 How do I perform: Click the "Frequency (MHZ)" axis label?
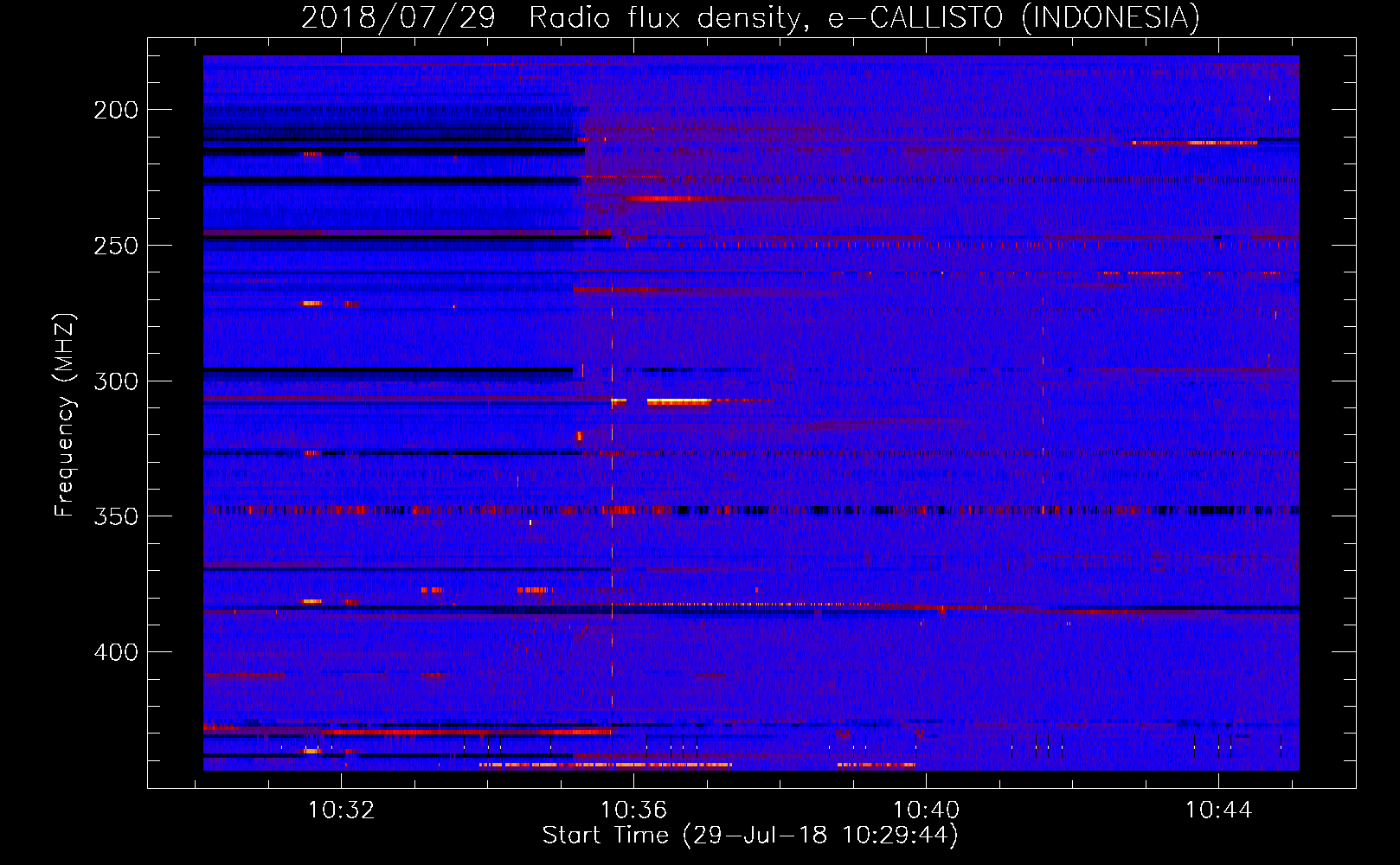click(x=65, y=414)
